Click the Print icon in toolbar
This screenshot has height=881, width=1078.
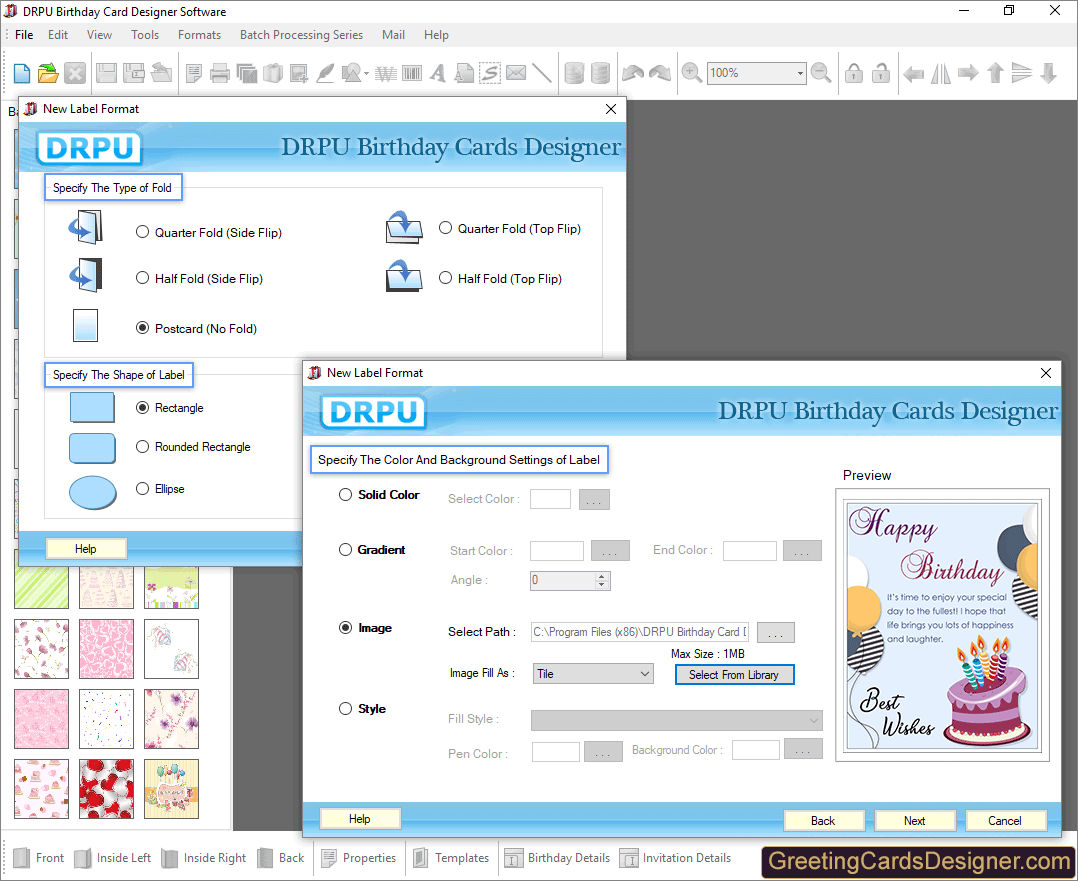tap(219, 73)
